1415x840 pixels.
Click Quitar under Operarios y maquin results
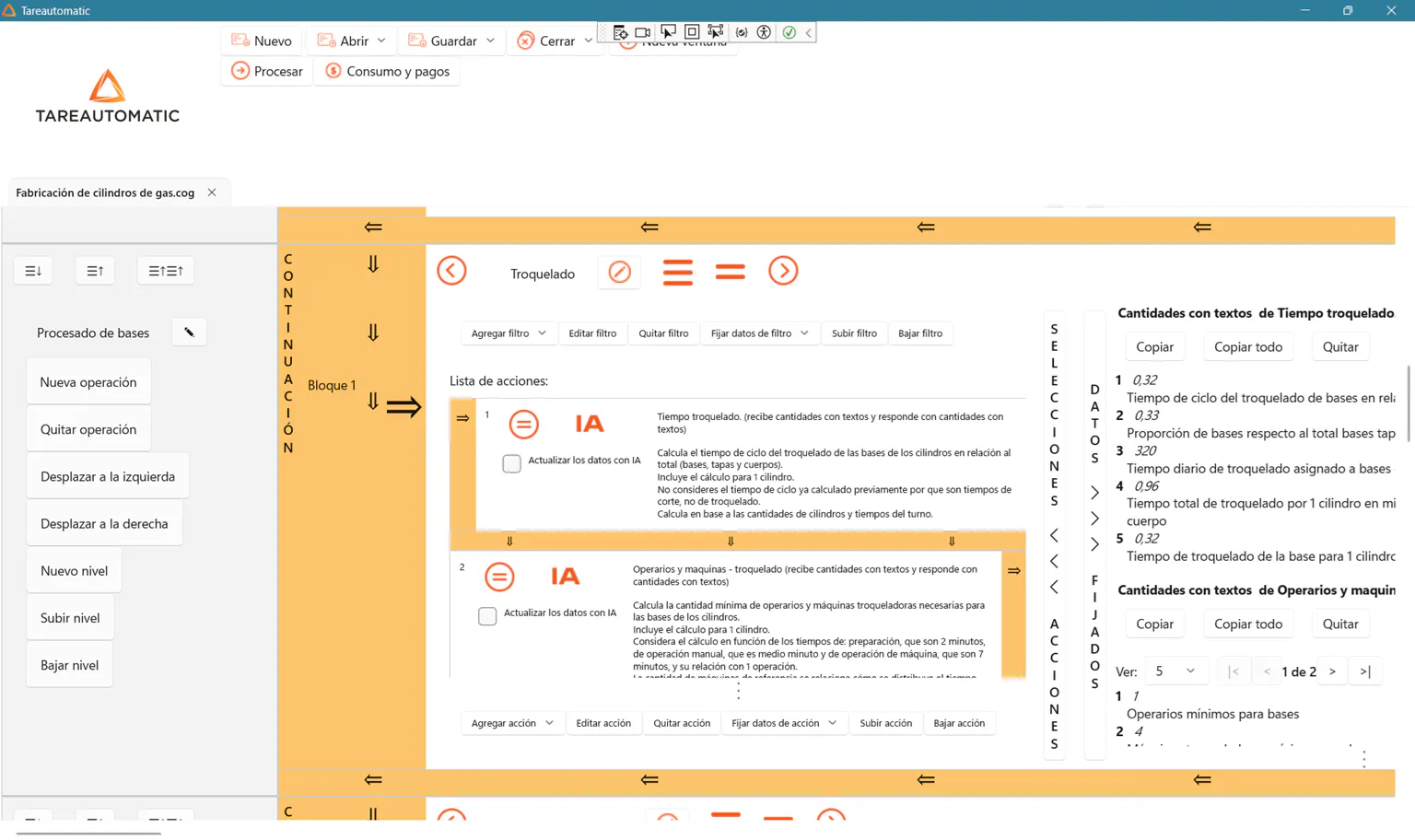click(1340, 624)
